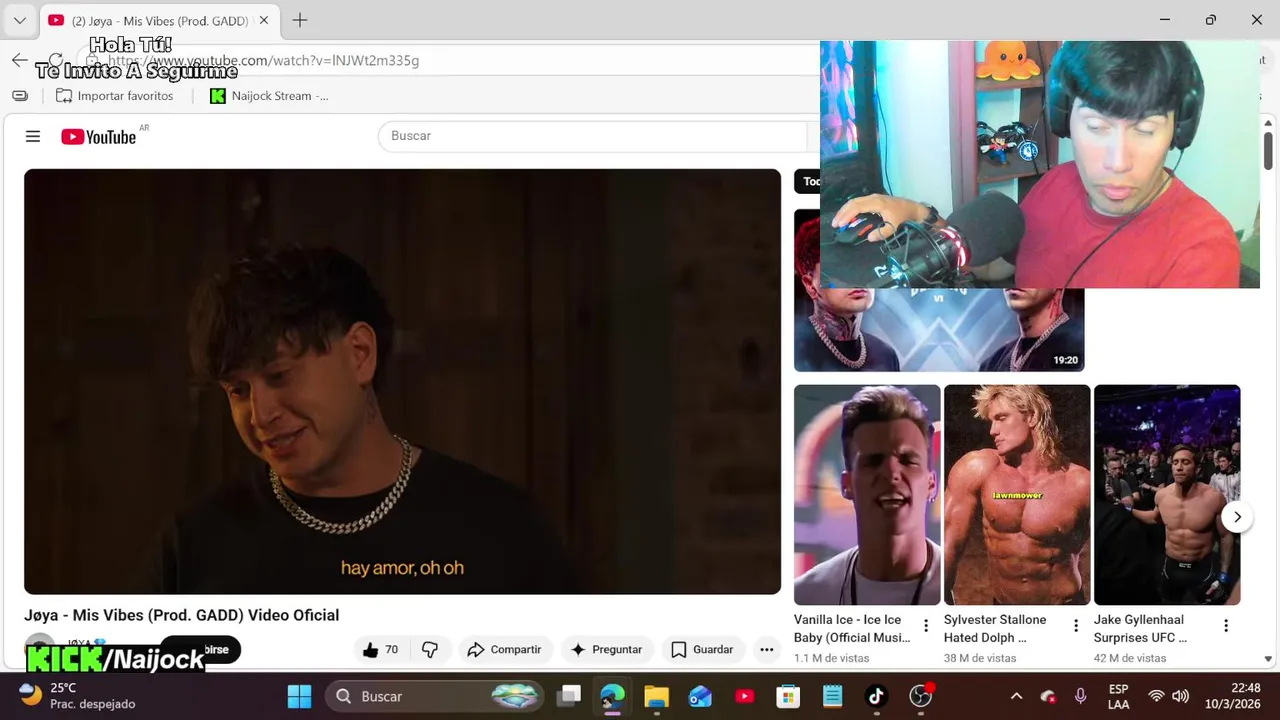Open a new browser tab

(300, 20)
